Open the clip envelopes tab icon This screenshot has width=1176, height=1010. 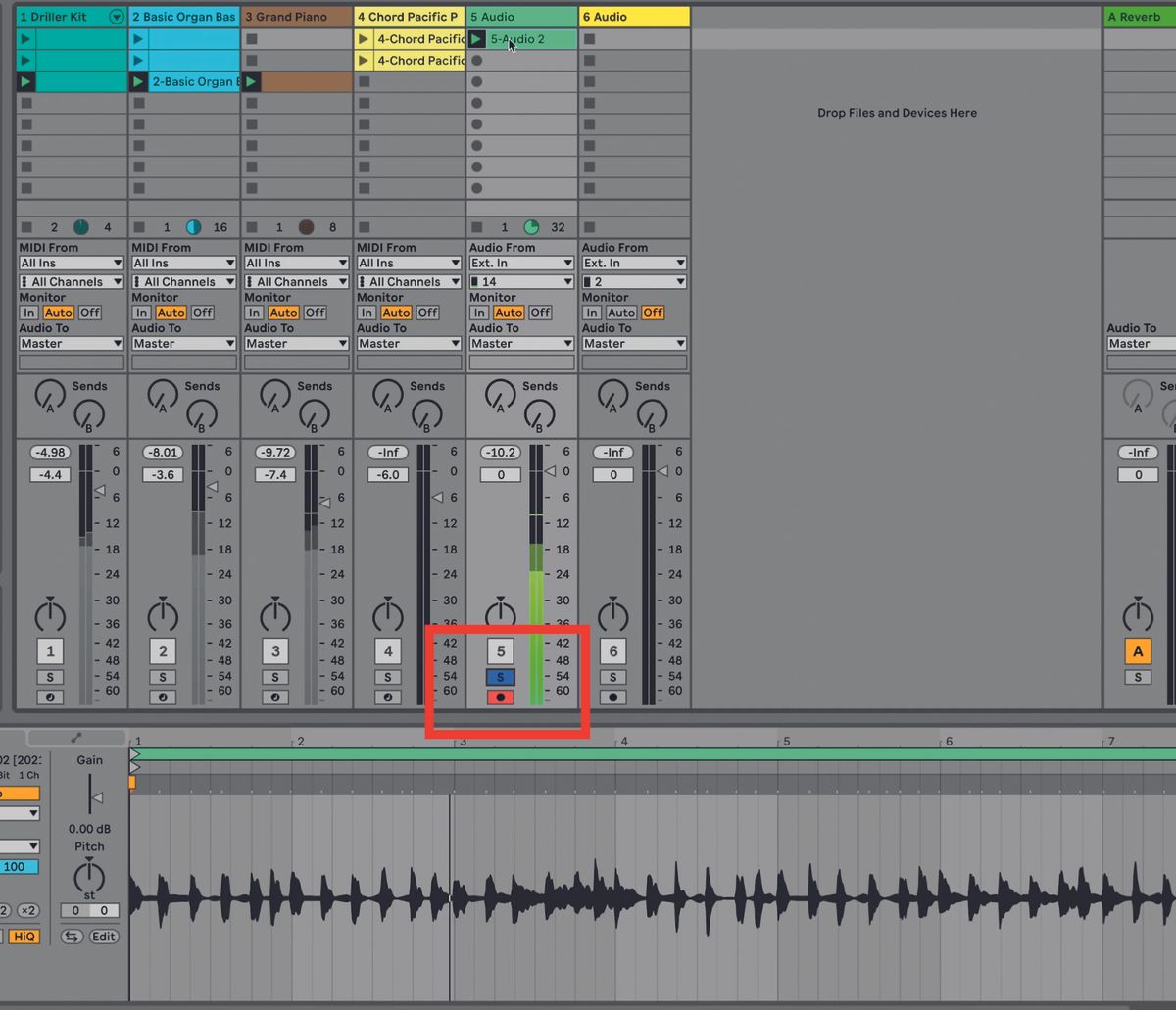click(x=76, y=738)
